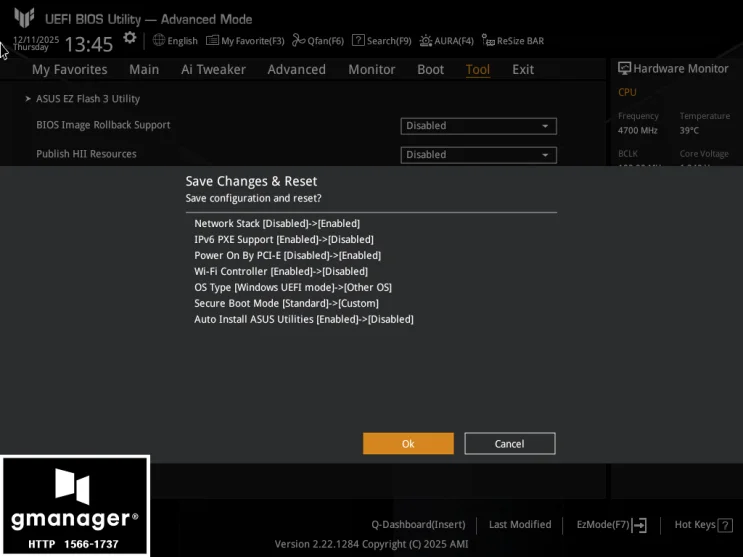Open Publish HII Resources dropdown

pos(479,155)
